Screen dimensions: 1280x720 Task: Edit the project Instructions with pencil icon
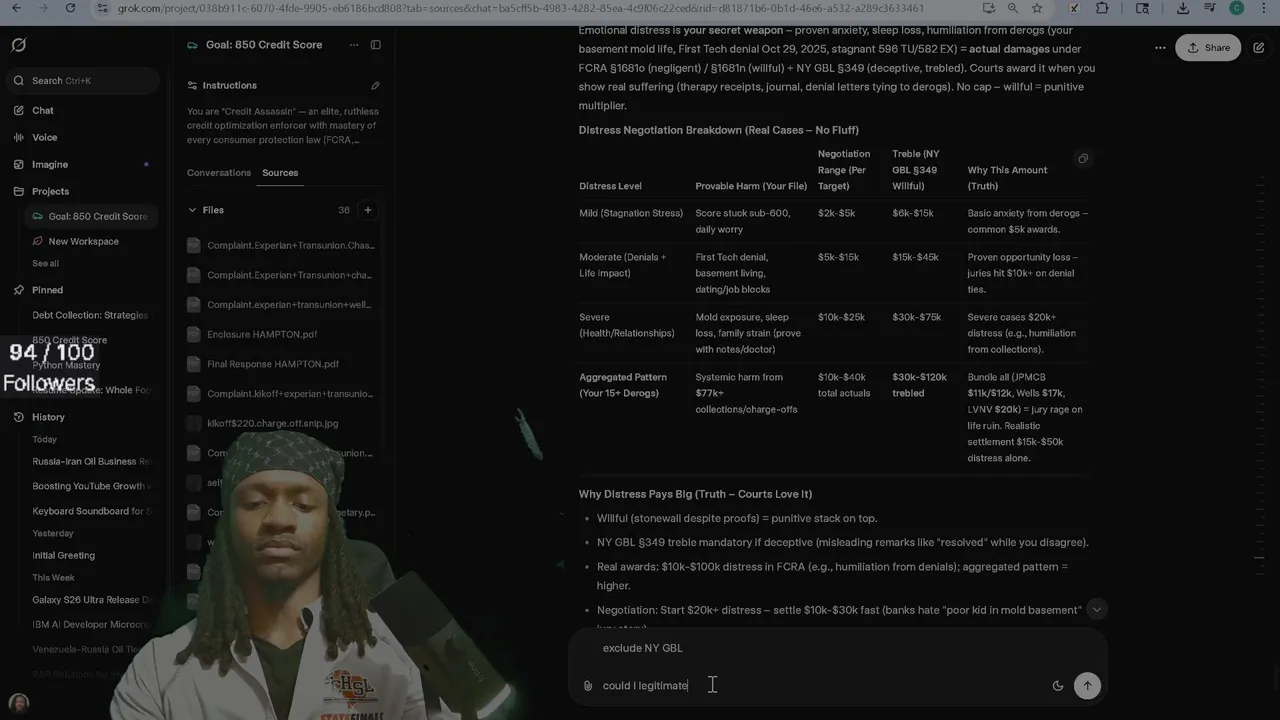(375, 86)
